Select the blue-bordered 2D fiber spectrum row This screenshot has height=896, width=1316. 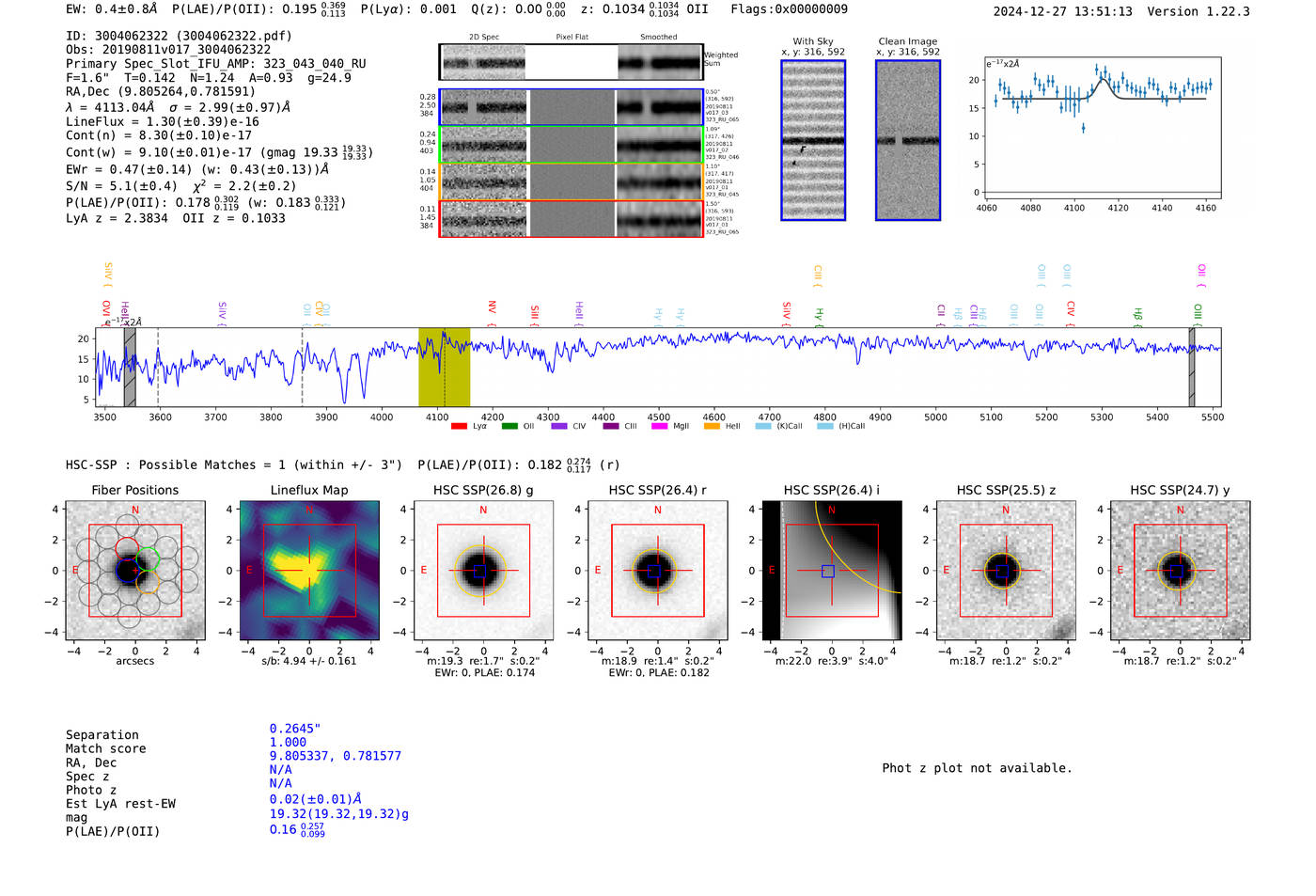pos(571,107)
